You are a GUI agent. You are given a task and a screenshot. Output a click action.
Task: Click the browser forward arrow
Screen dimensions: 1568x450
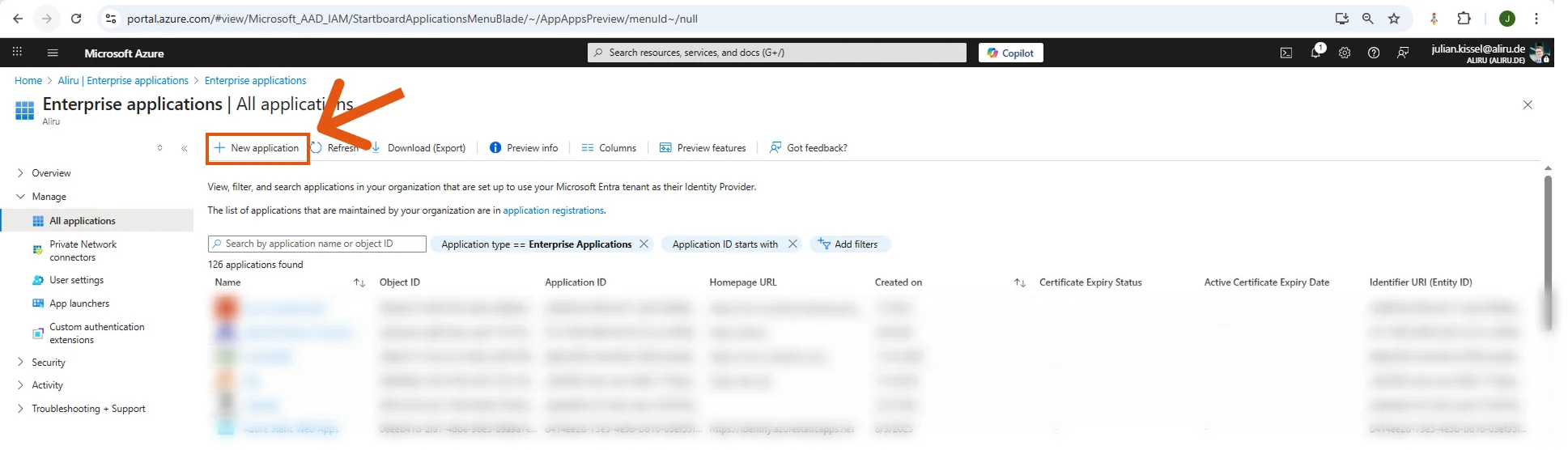[x=47, y=19]
